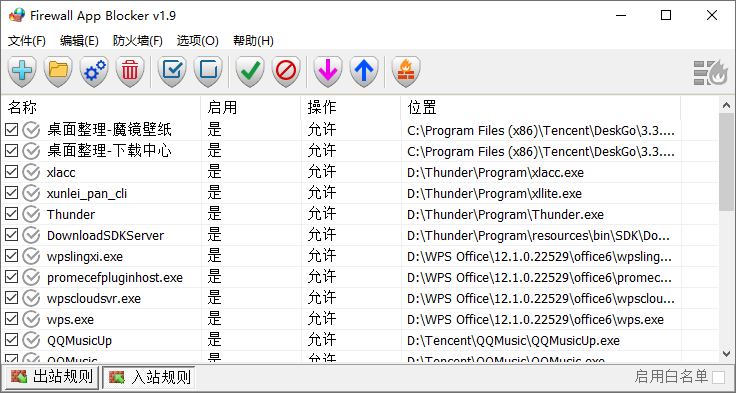Click path D:\Thunder\Program\xllite.exe

point(494,193)
